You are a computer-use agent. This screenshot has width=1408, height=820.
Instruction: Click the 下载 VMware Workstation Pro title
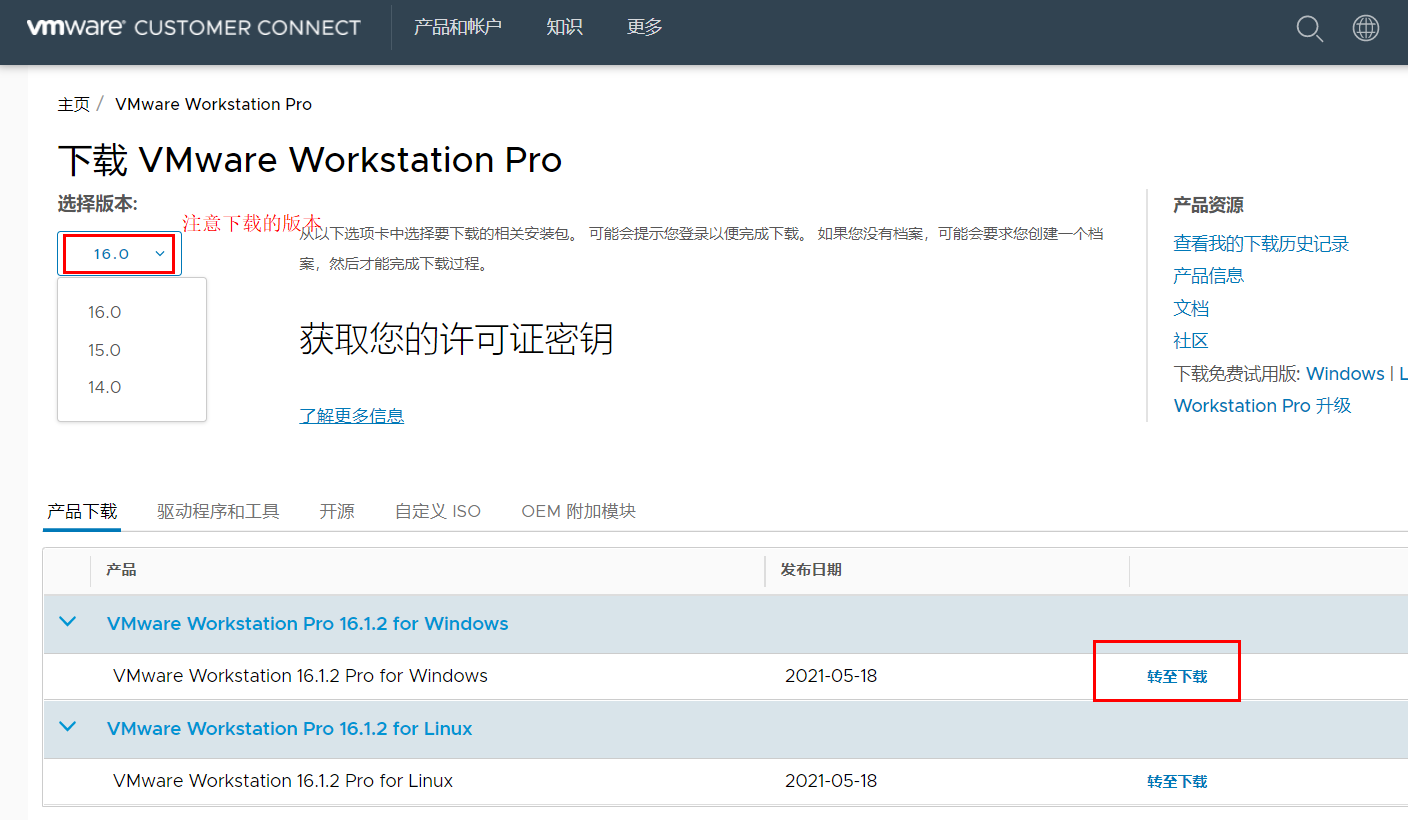point(310,160)
